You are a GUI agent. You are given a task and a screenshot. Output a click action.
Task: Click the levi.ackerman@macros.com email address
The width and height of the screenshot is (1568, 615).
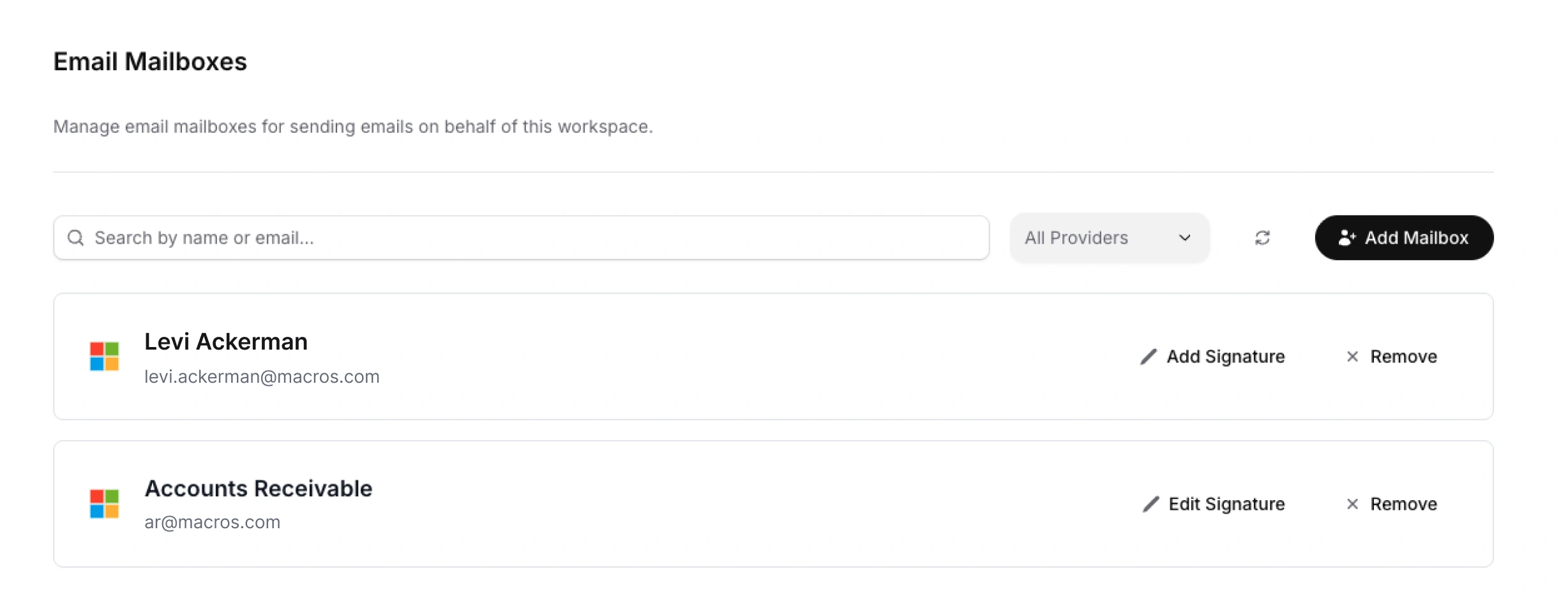pos(262,377)
